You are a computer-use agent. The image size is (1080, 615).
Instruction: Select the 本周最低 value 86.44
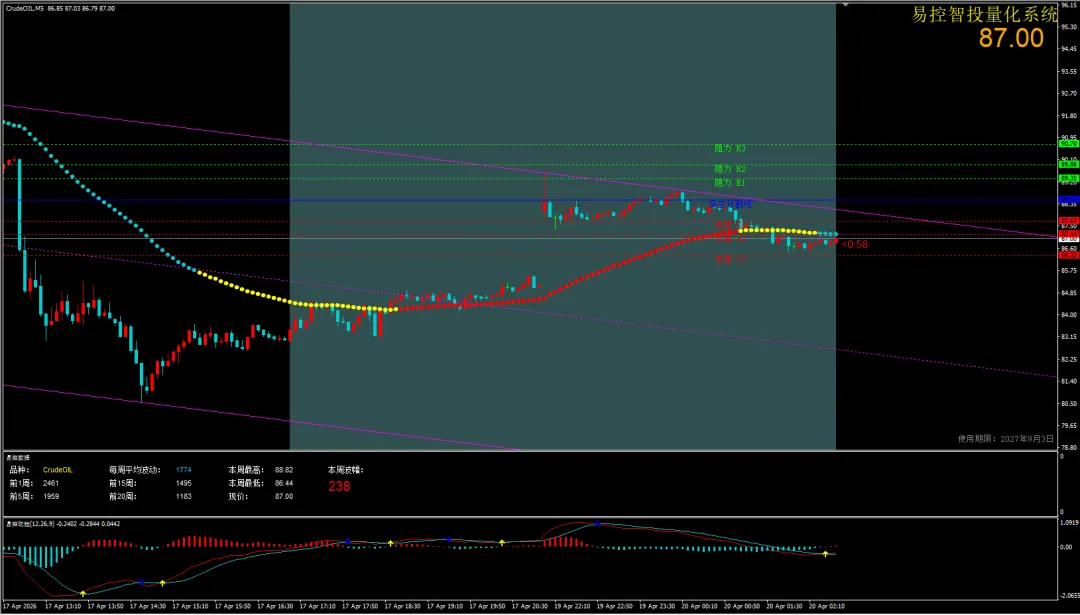coord(284,483)
